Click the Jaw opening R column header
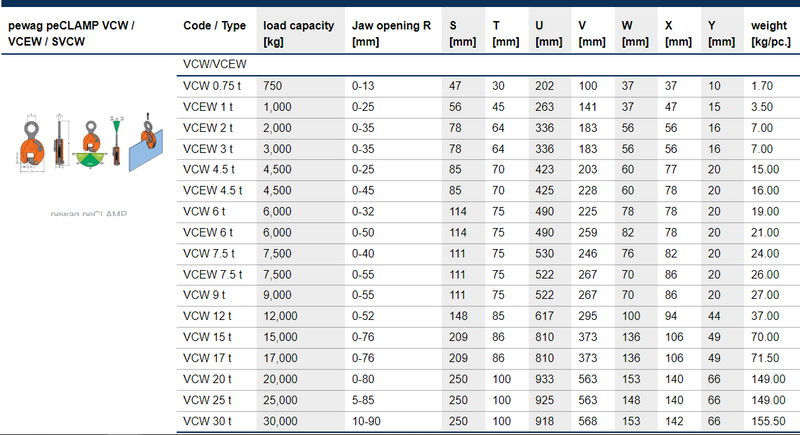 [391, 32]
